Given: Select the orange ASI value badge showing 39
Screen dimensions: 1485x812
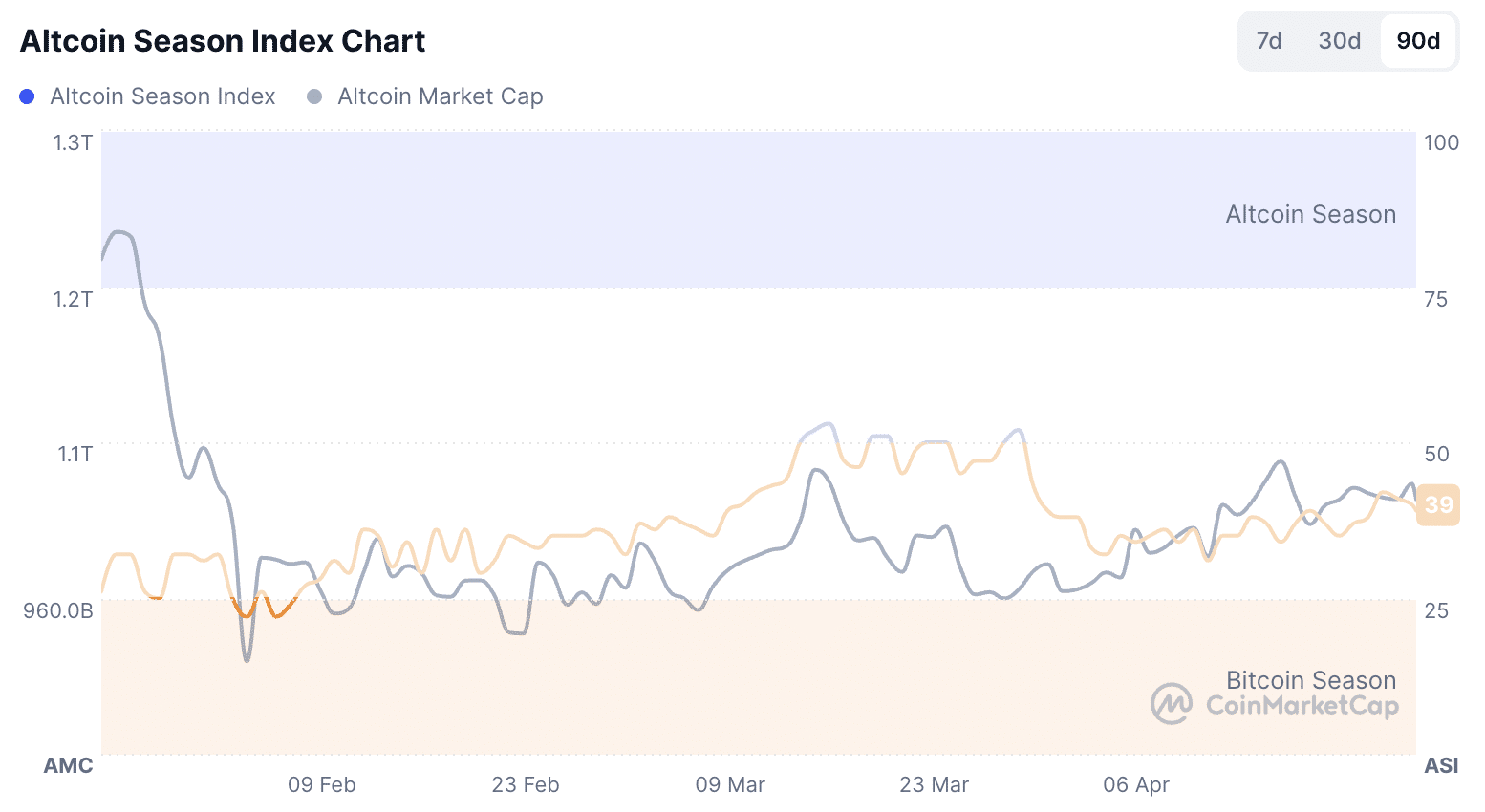Looking at the screenshot, I should 1438,505.
